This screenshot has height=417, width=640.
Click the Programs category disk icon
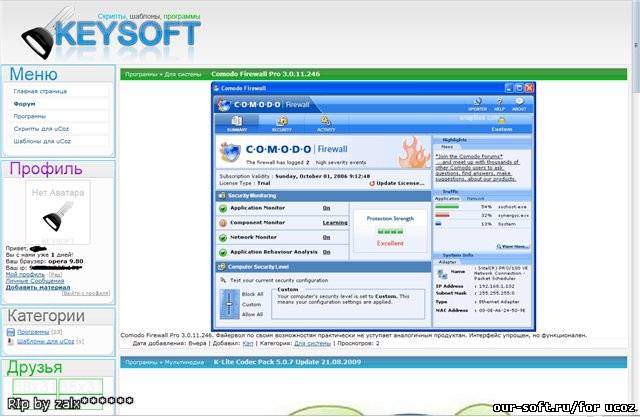[11, 332]
